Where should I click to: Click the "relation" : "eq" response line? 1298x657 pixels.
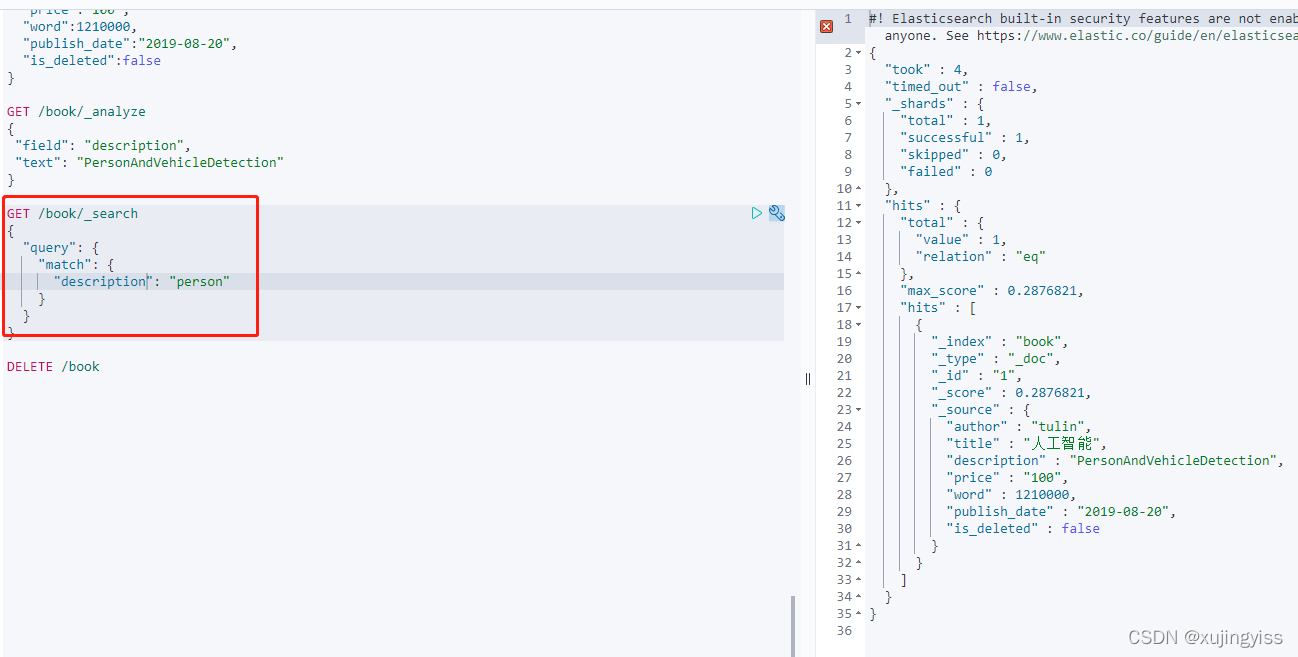click(x=980, y=257)
